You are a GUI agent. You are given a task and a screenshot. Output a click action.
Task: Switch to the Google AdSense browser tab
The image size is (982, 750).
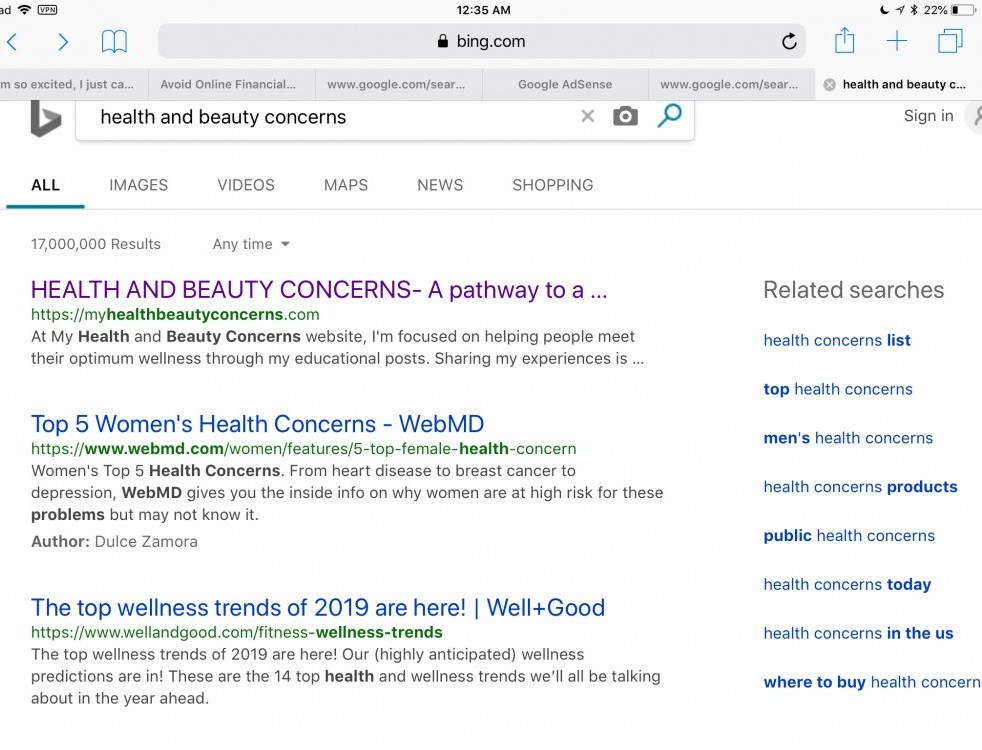tap(565, 85)
